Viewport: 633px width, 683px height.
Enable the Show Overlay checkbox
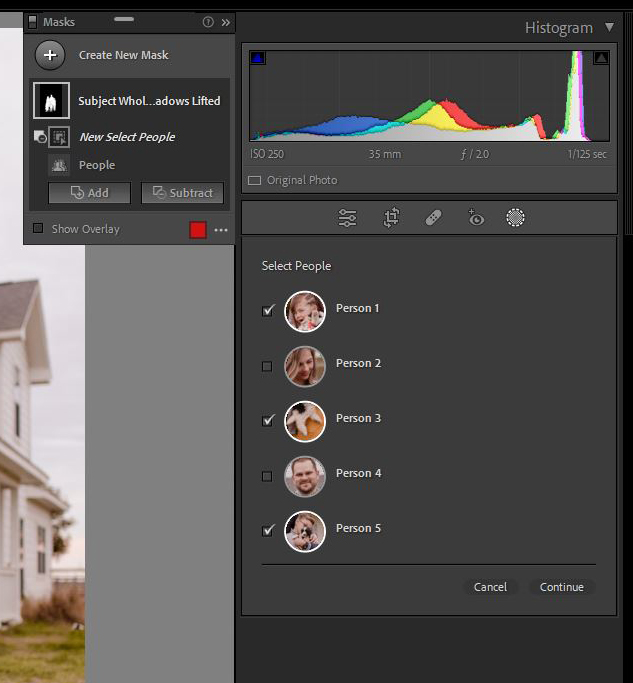click(x=38, y=228)
